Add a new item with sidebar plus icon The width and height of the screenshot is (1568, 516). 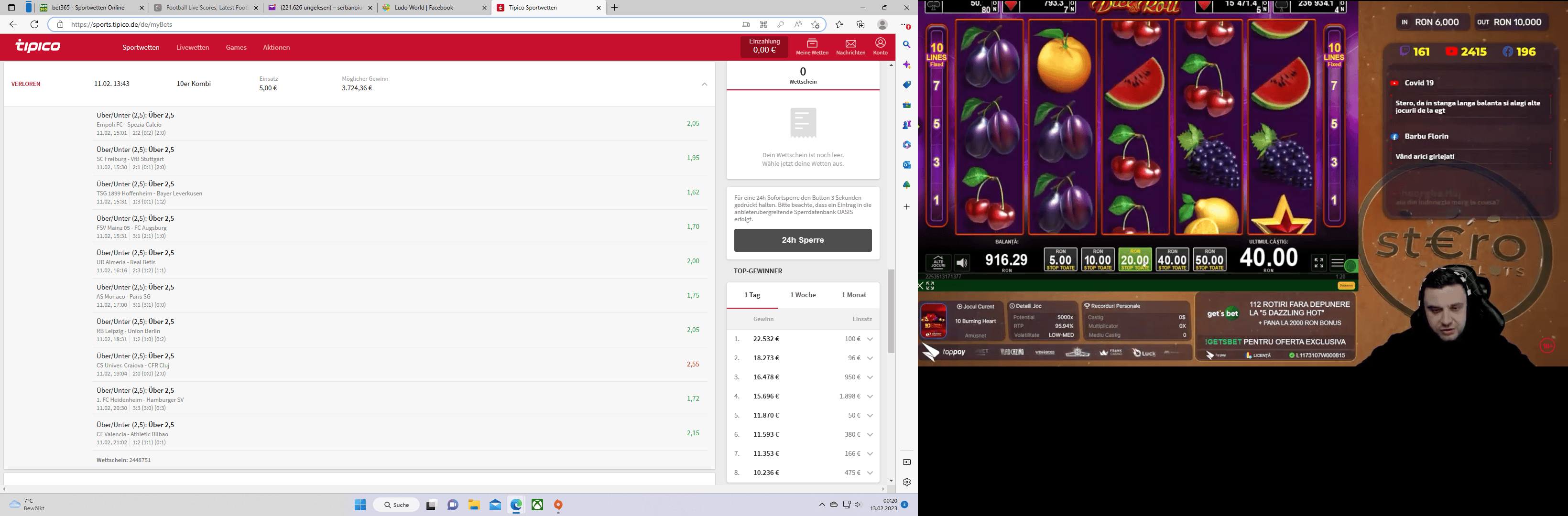click(x=906, y=207)
